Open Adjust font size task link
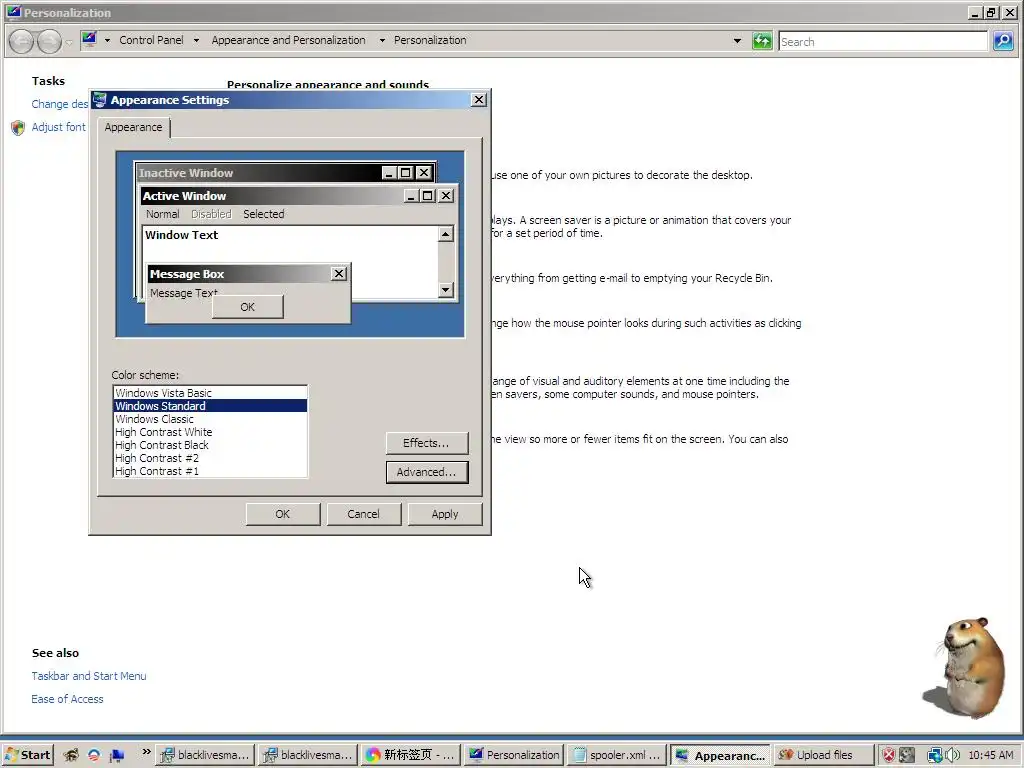Screen dimensions: 1024x768 [58, 127]
